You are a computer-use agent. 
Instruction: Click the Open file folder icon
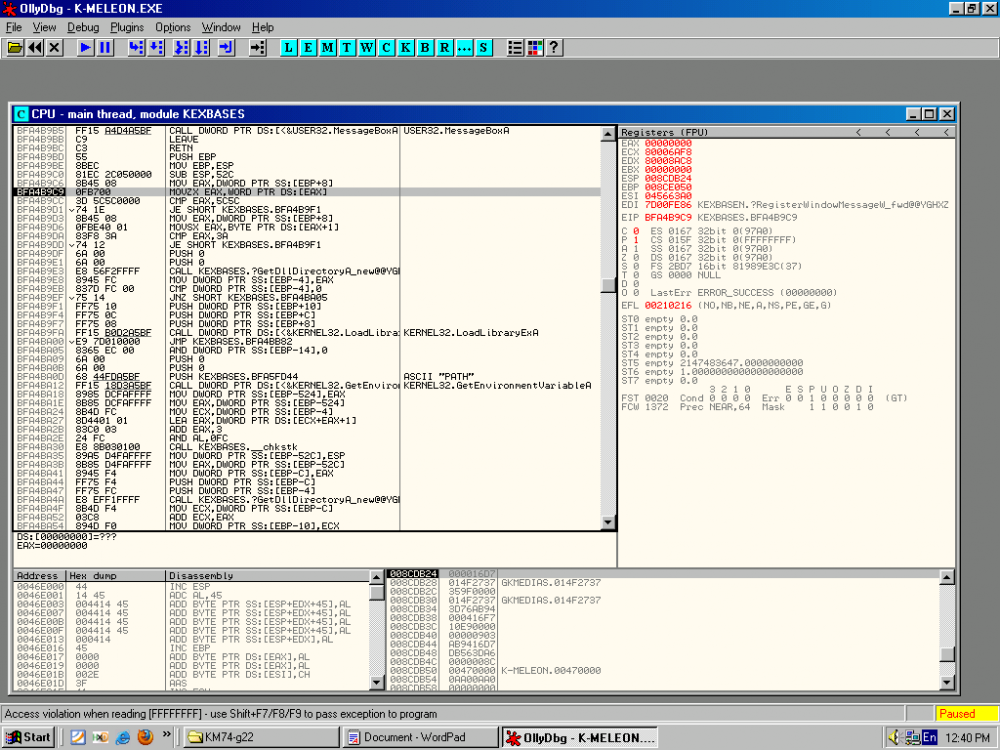point(15,47)
